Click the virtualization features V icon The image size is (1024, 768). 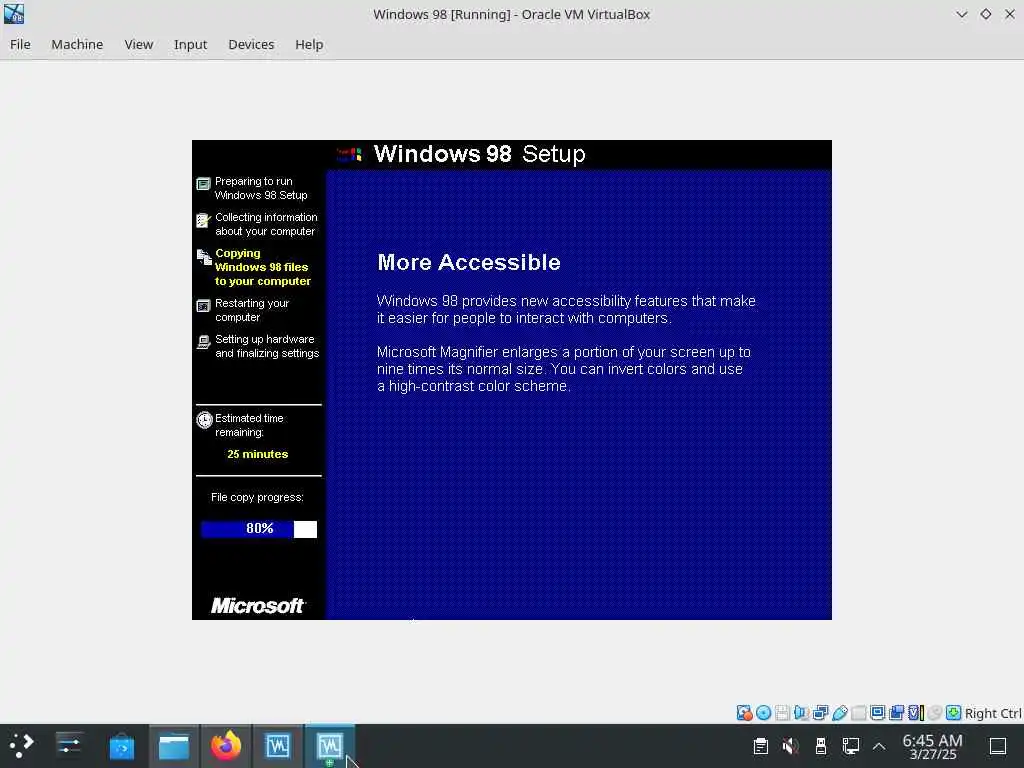[916, 712]
